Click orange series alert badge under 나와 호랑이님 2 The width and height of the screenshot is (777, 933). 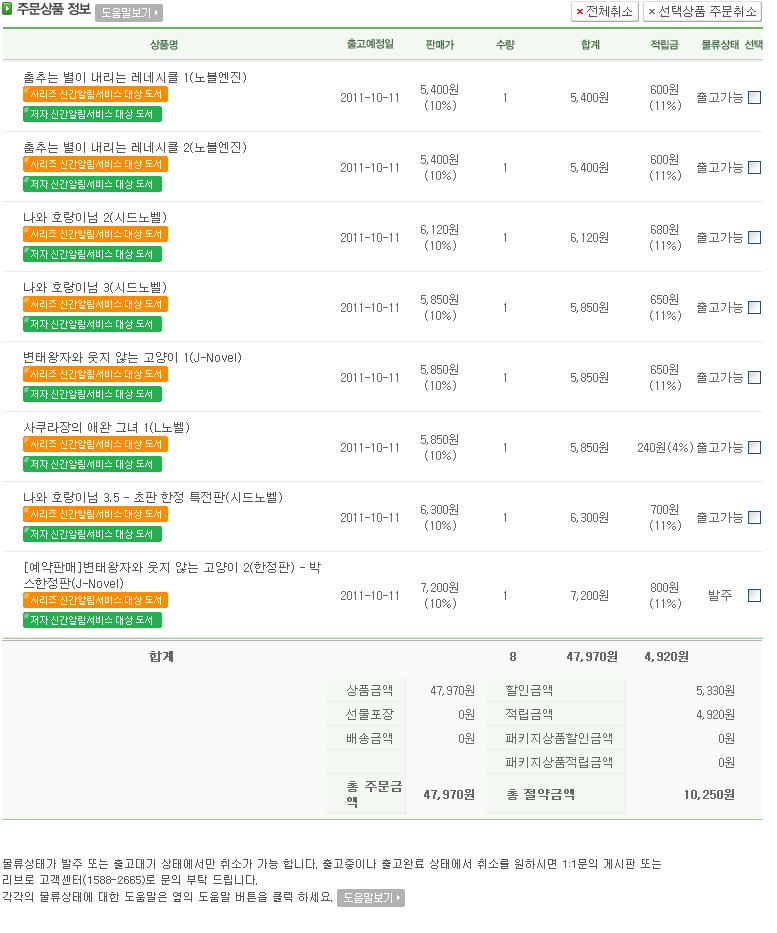click(95, 234)
